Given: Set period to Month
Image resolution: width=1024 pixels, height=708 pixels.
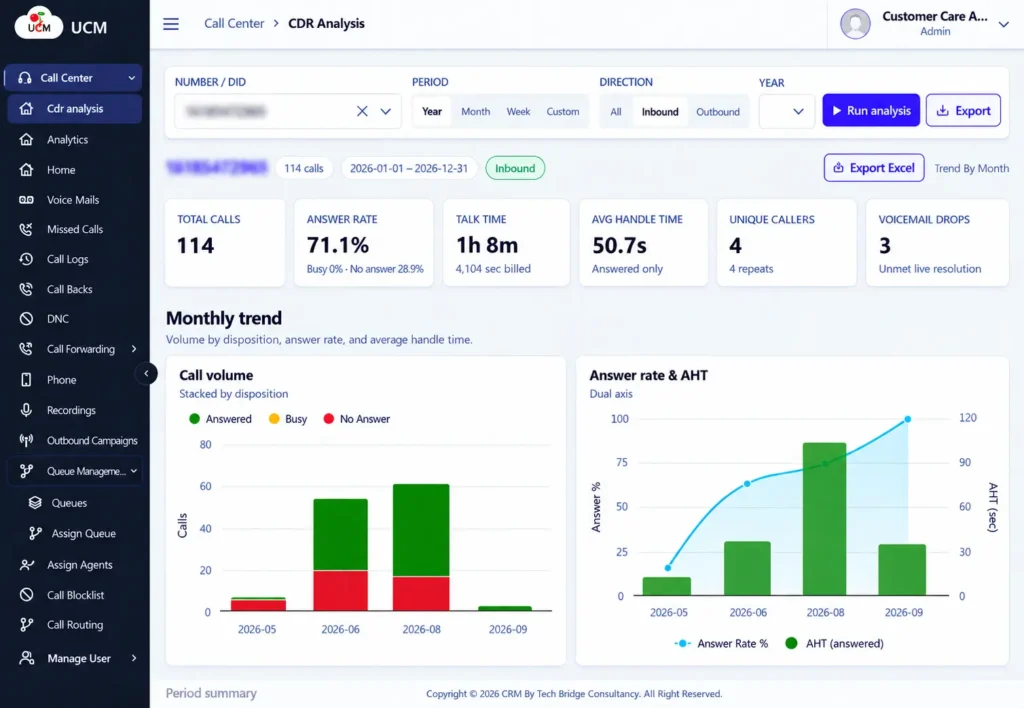Looking at the screenshot, I should 475,112.
